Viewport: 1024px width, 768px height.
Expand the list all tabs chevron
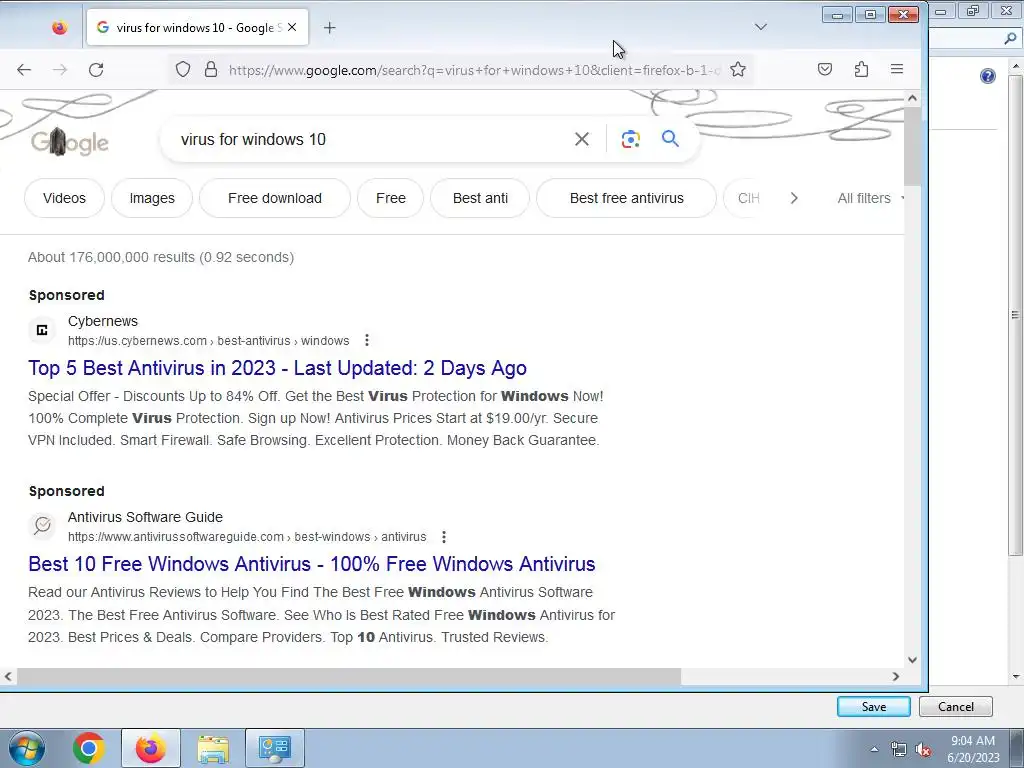click(x=761, y=27)
